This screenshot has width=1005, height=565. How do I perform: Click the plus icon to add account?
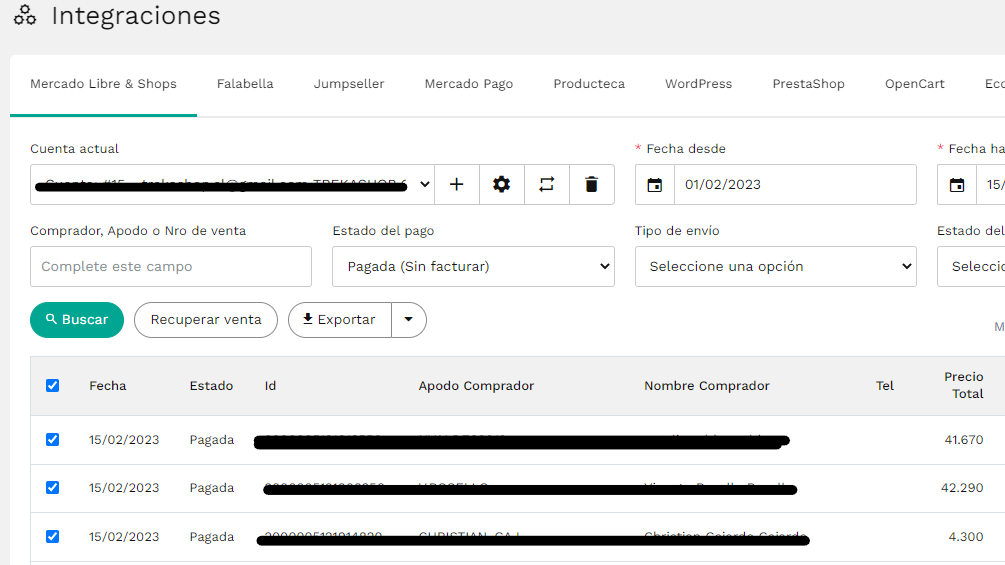(x=456, y=184)
